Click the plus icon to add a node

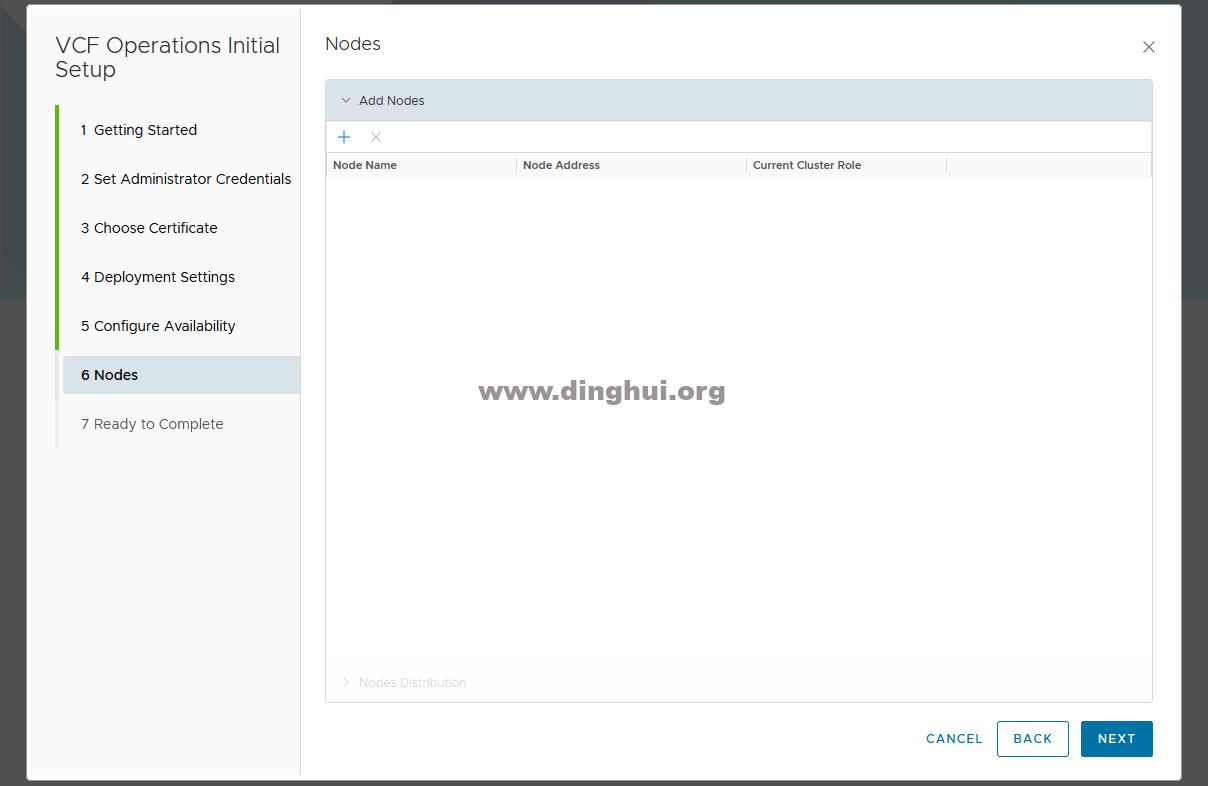[x=344, y=137]
